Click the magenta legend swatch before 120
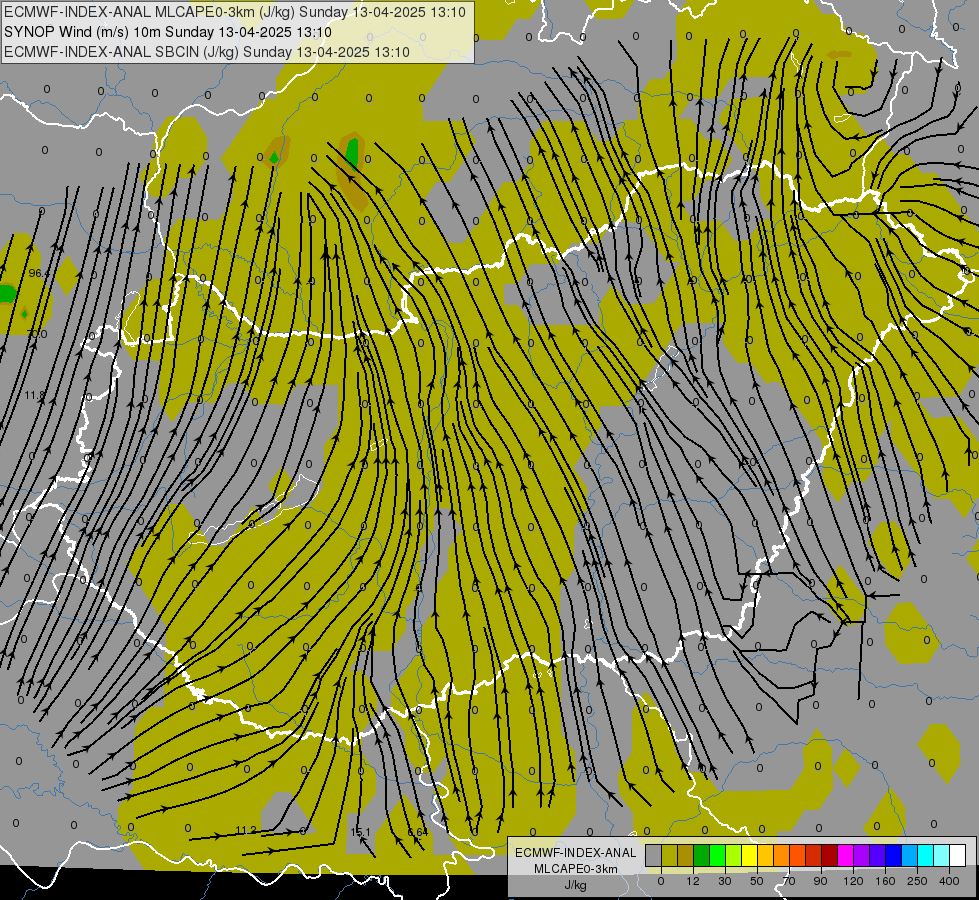 tap(846, 855)
